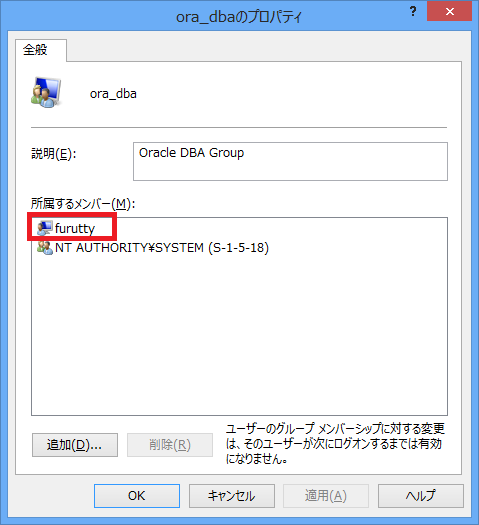Screen dimensions: 479x525
Task: Click the empty area of the members list
Action: pyautogui.click(x=239, y=335)
